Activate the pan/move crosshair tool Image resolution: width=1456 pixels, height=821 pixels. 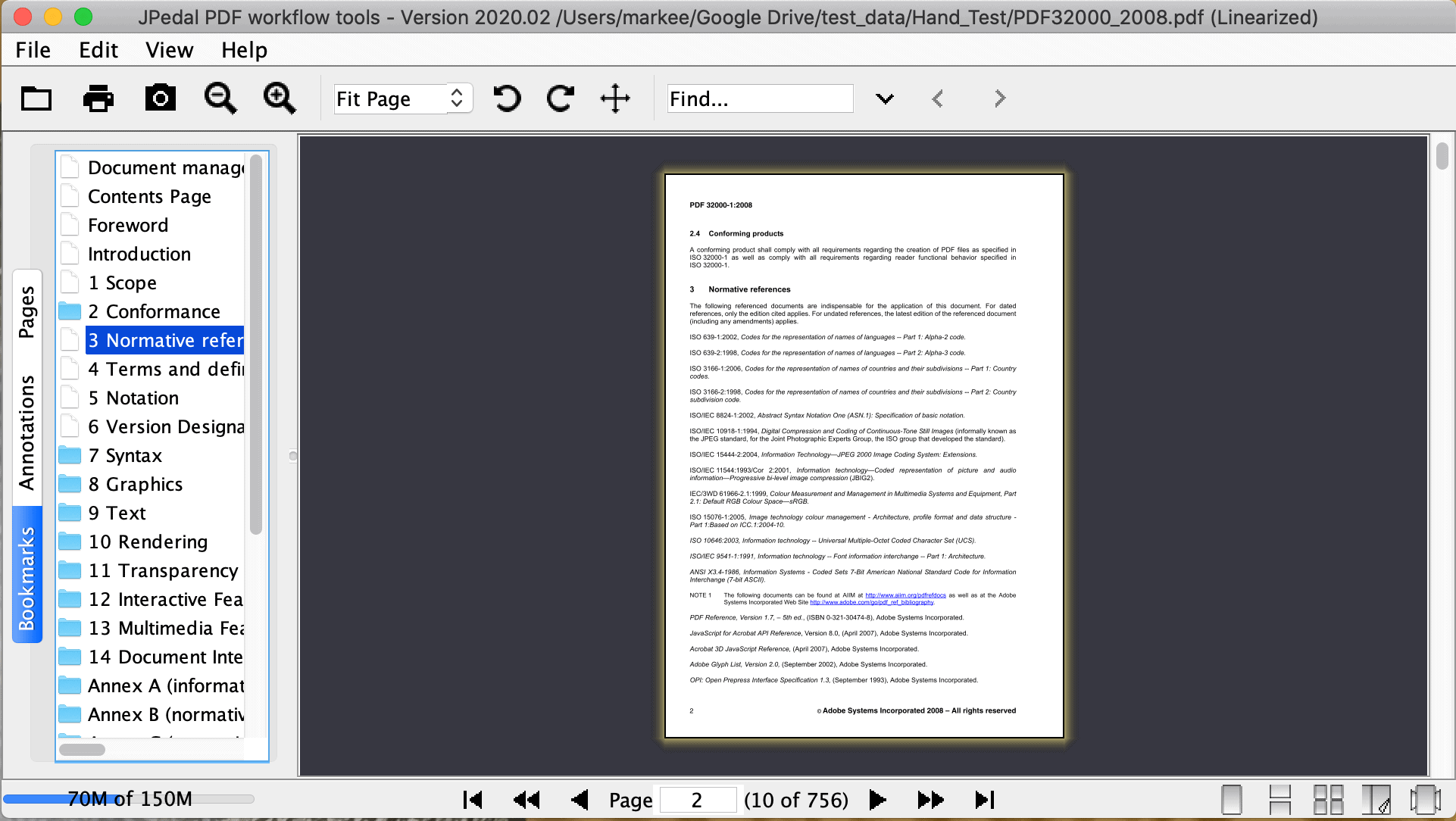615,98
